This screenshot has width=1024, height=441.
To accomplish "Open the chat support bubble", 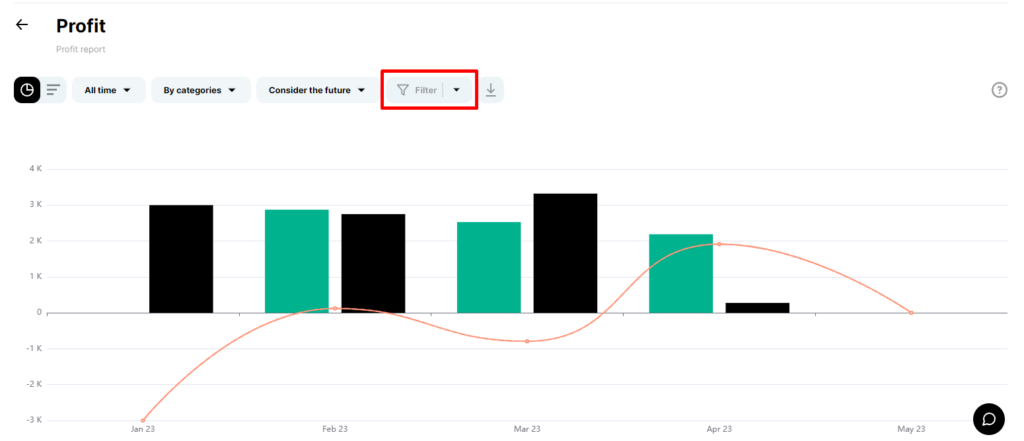I will [989, 419].
